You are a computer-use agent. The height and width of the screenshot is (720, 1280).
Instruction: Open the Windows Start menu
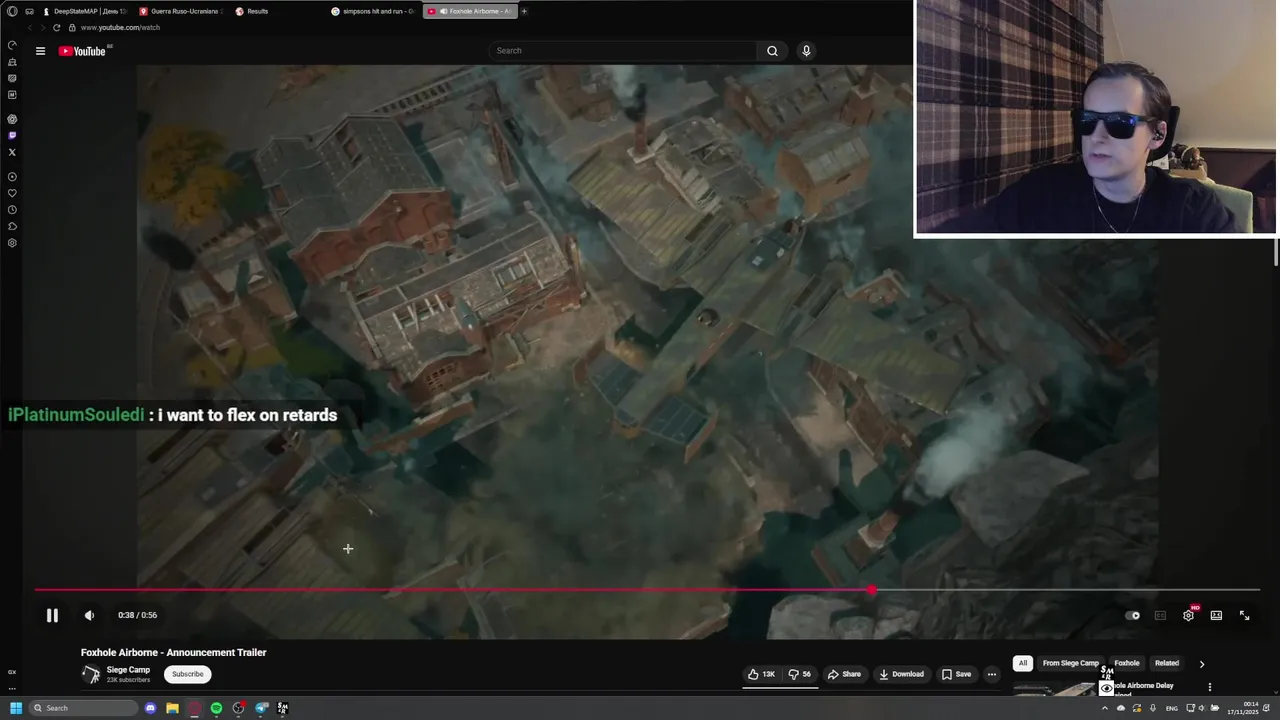16,708
